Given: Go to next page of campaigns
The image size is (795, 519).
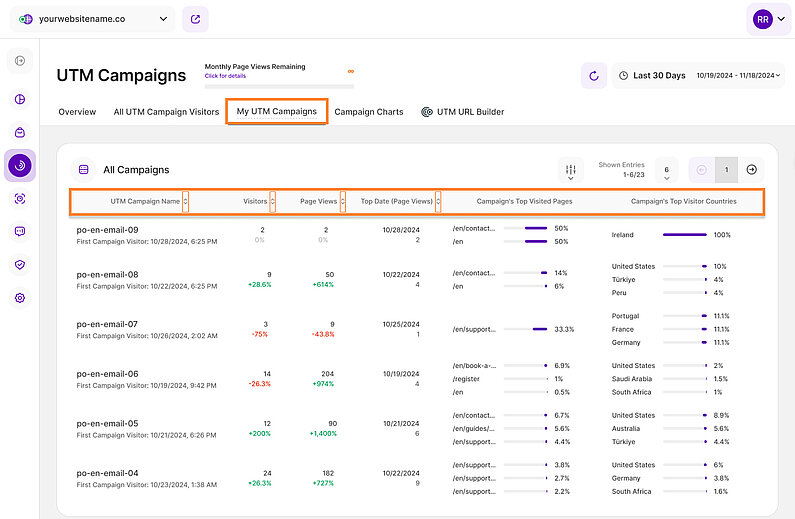Looking at the screenshot, I should tap(753, 170).
